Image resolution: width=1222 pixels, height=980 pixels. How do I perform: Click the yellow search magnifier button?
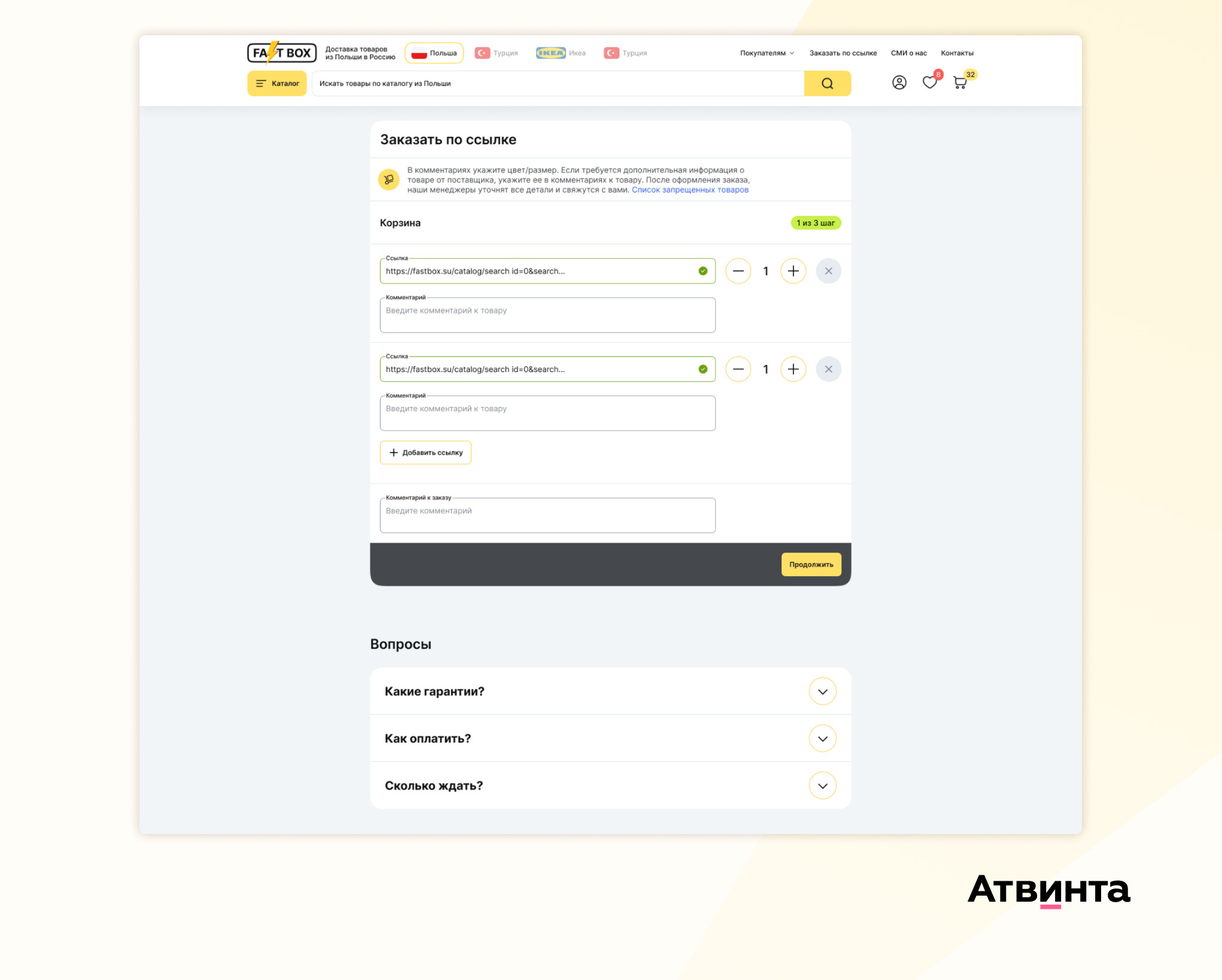(827, 84)
